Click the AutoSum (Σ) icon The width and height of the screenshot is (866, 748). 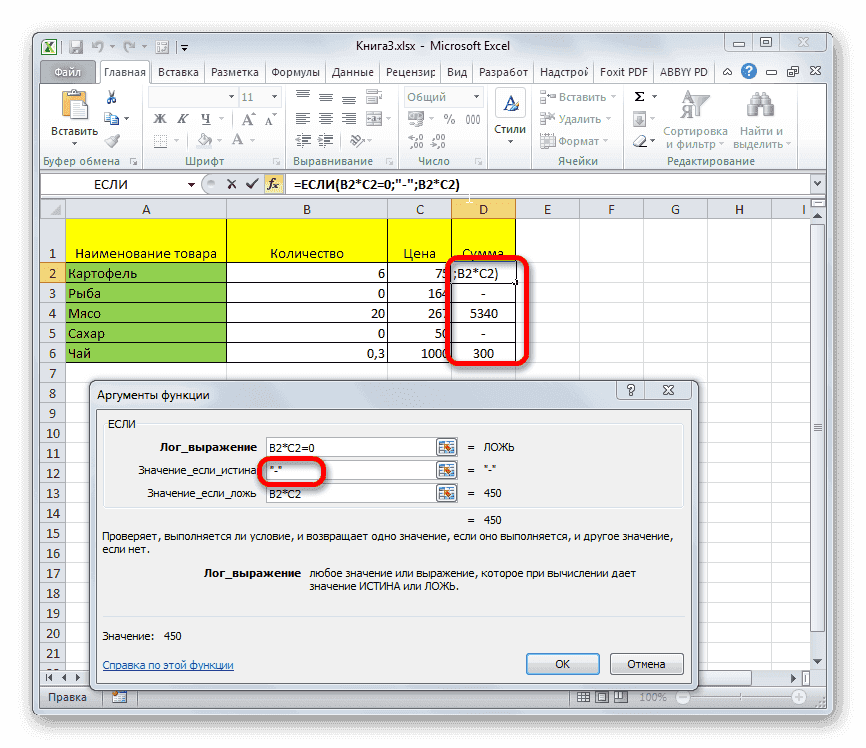[x=637, y=95]
